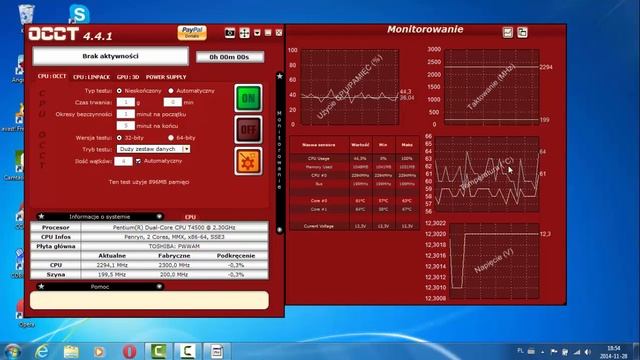The width and height of the screenshot is (640, 360).
Task: Switch to the GPU : 3D tab
Action: coord(128,77)
